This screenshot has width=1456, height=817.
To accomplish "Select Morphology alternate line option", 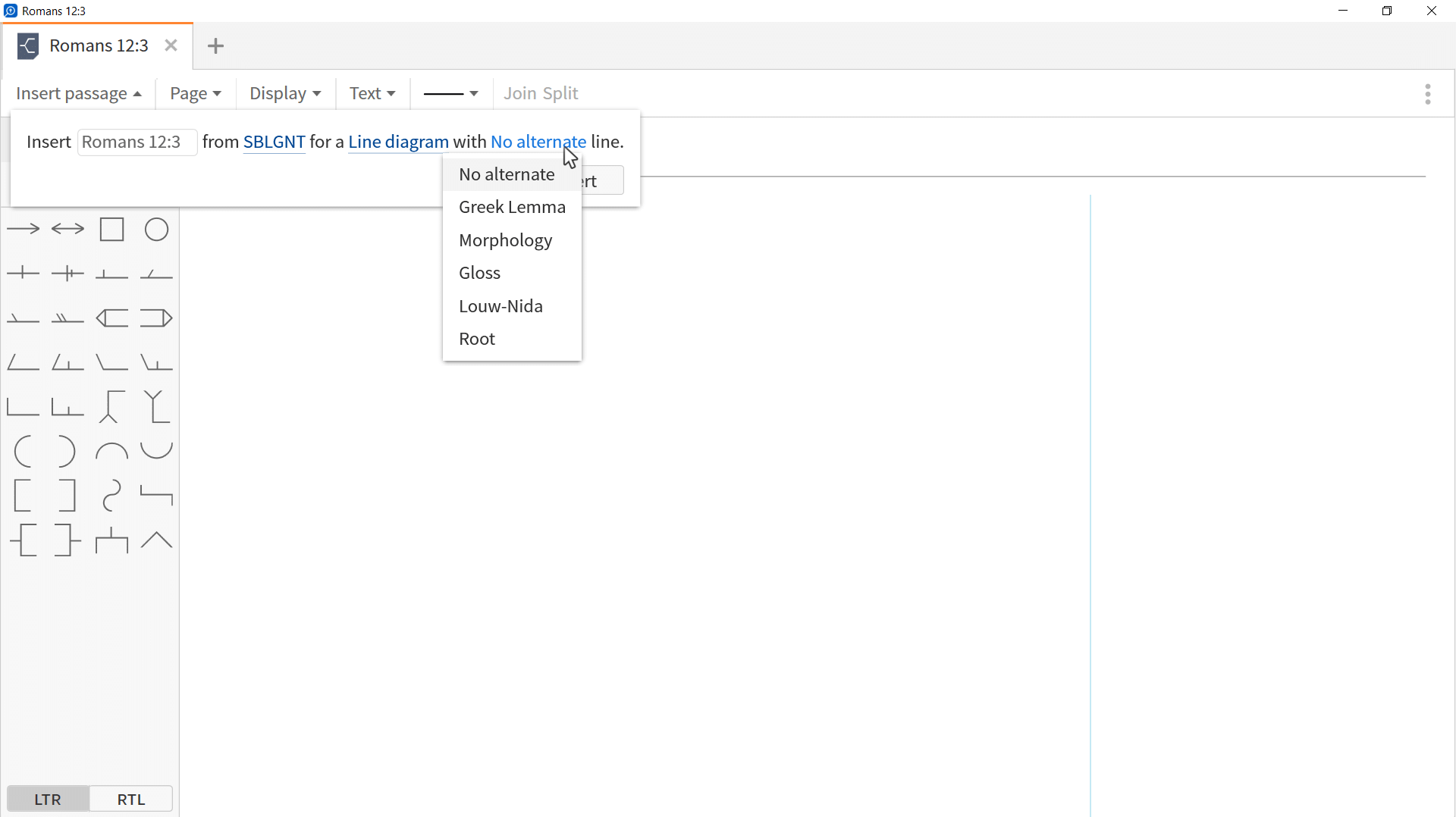I will click(505, 240).
